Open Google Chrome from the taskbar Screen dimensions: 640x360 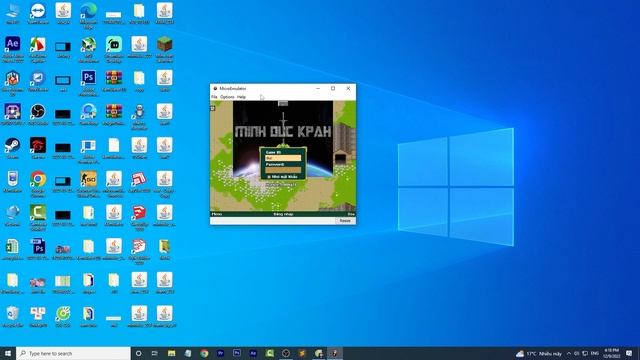tap(204, 353)
